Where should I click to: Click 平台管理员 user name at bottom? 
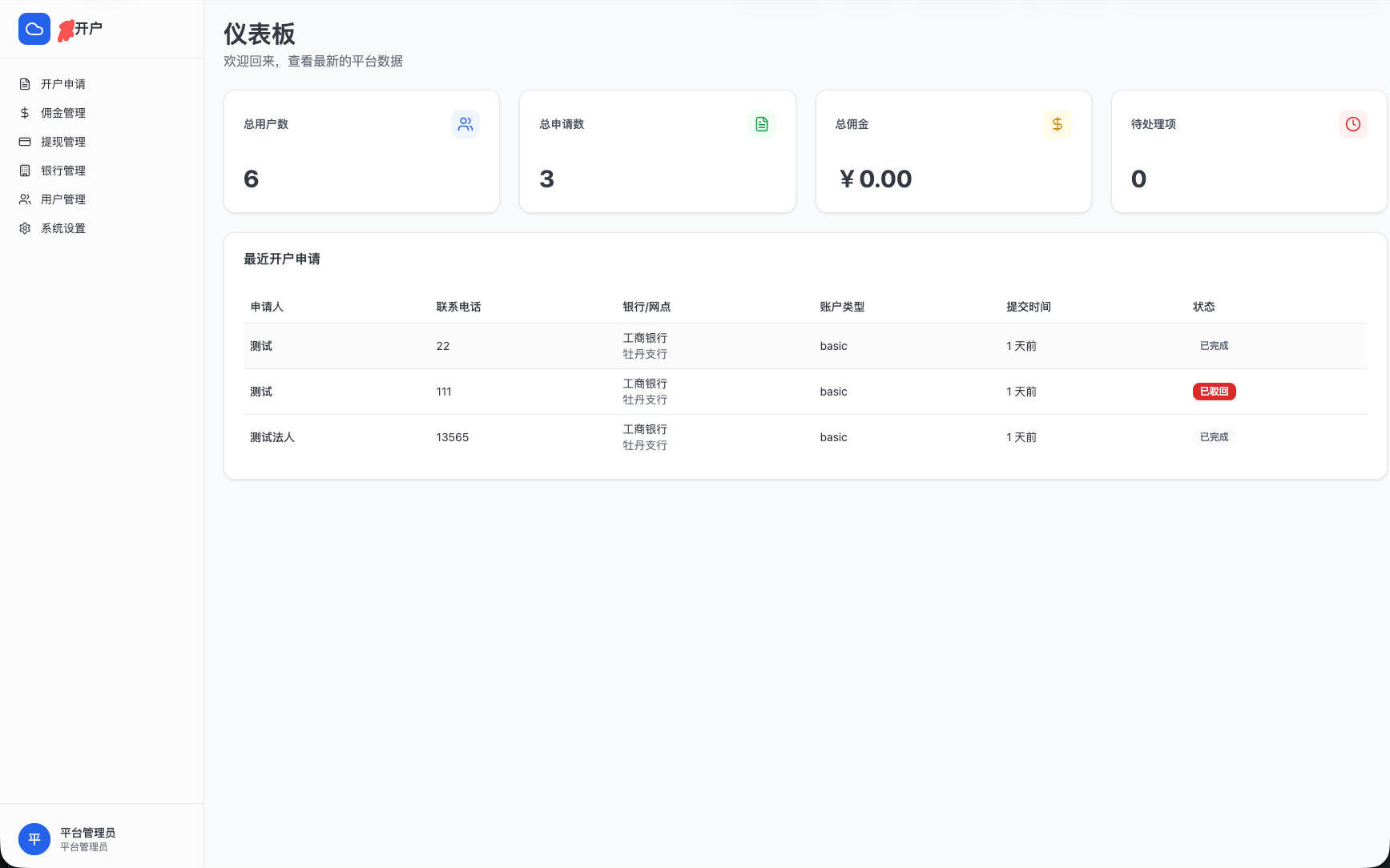87,833
